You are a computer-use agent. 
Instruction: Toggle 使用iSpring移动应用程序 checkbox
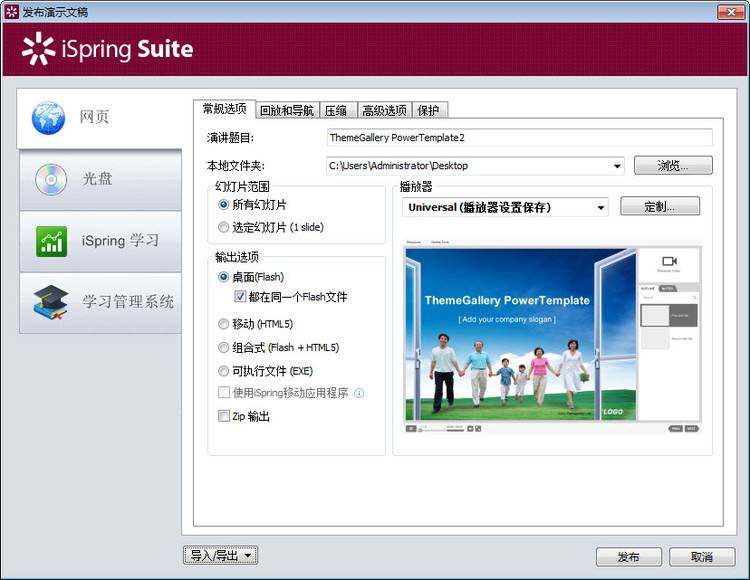click(223, 393)
